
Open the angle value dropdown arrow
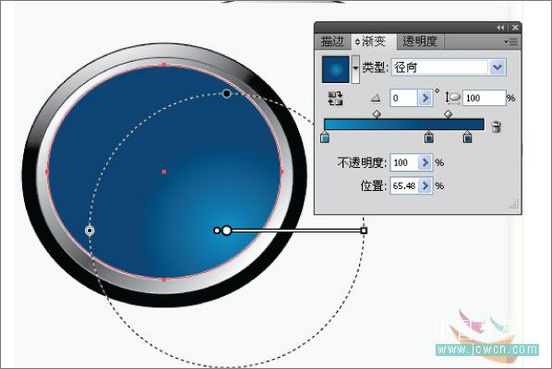(425, 98)
